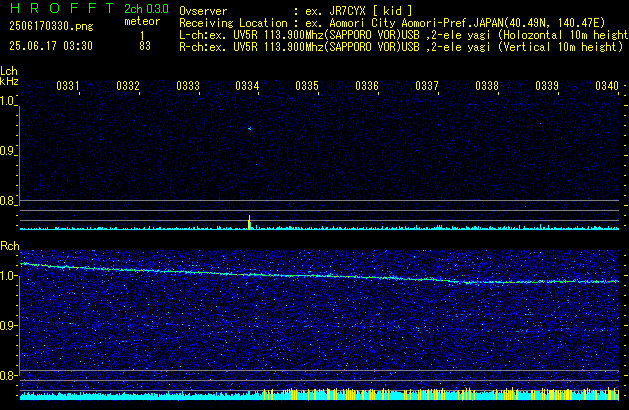Click the Lch 1.0 kHz axis label
The width and height of the screenshot is (629, 410).
point(7,101)
